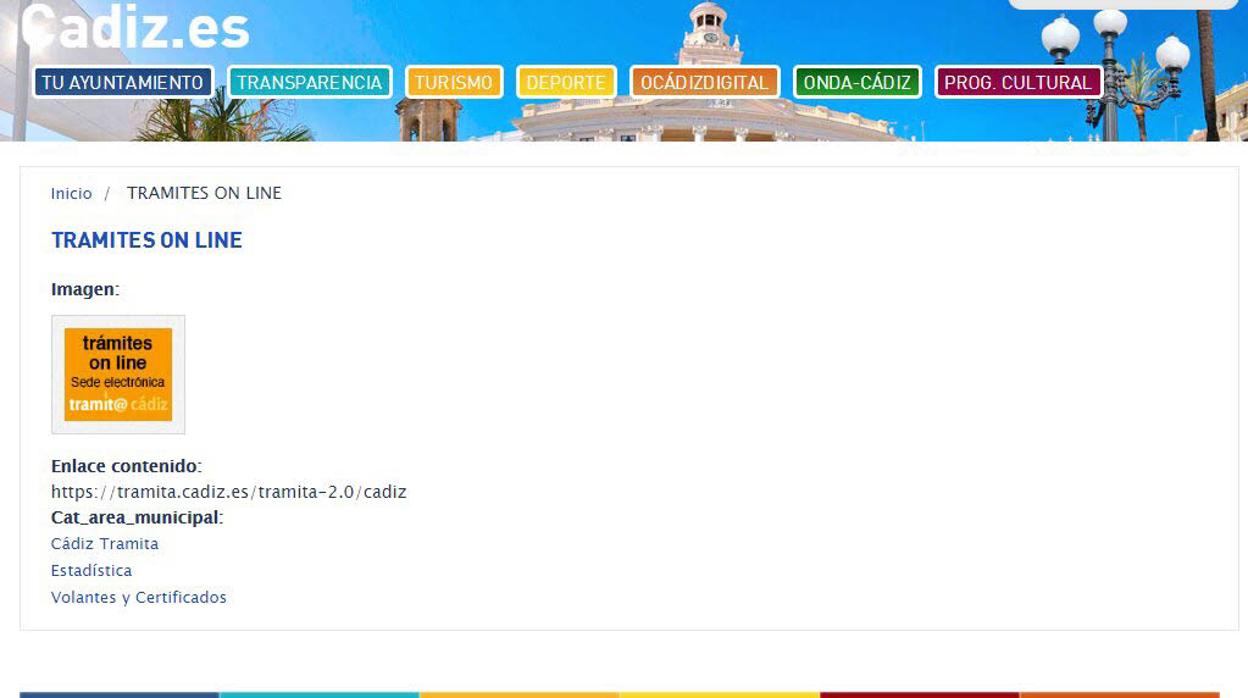Click the Cadiz.es site logo
Screen dimensions: 1248x698
pyautogui.click(x=135, y=27)
